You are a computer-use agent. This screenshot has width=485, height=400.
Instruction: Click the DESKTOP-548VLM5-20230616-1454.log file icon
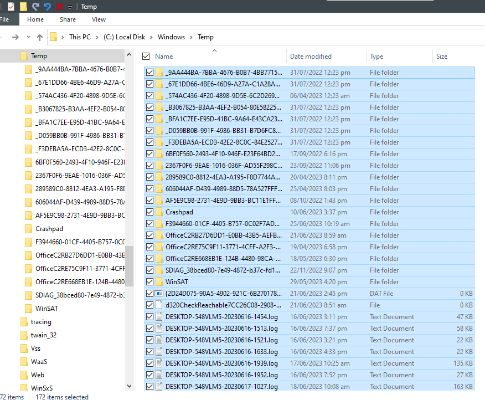click(x=160, y=317)
